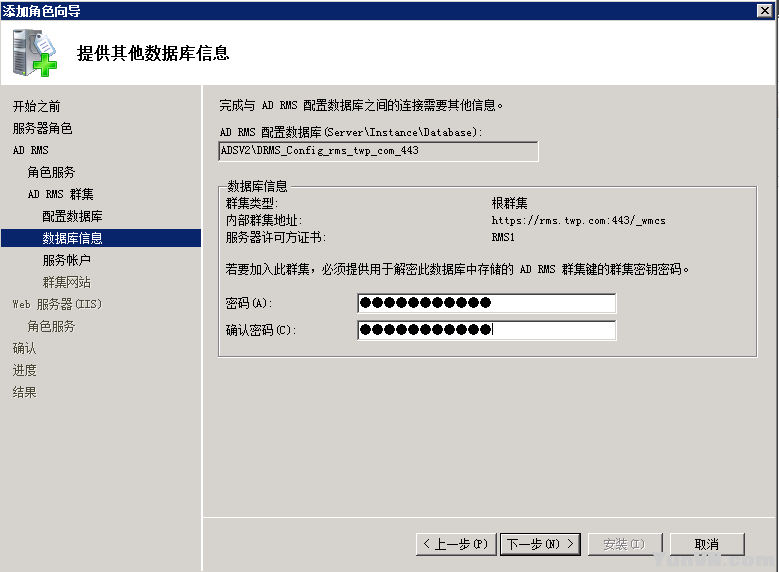Click the 数据库信息 group box title
Viewport: 779px width, 572px height.
pyautogui.click(x=257, y=186)
